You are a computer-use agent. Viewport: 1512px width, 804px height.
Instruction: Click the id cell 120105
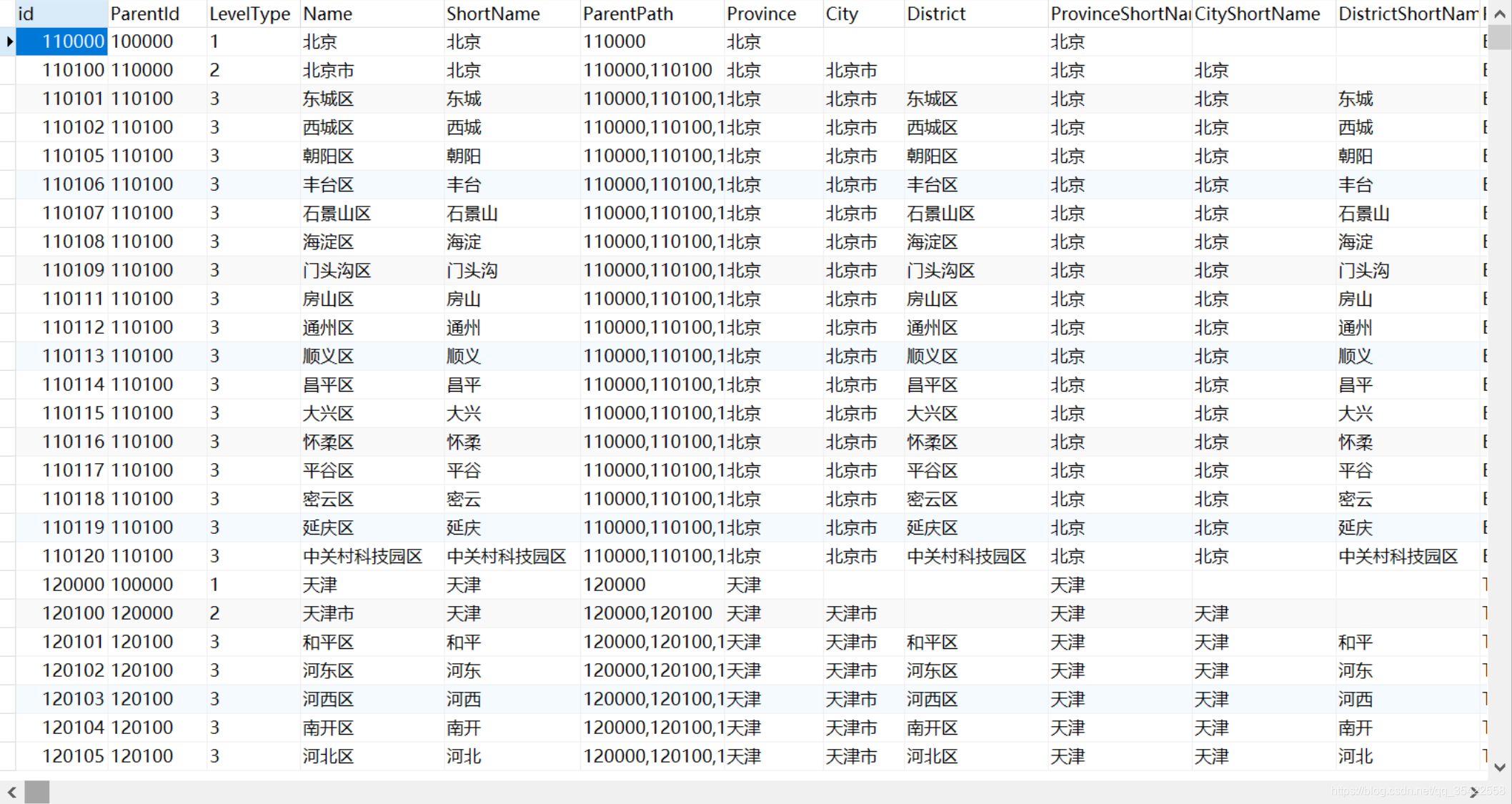[73, 756]
